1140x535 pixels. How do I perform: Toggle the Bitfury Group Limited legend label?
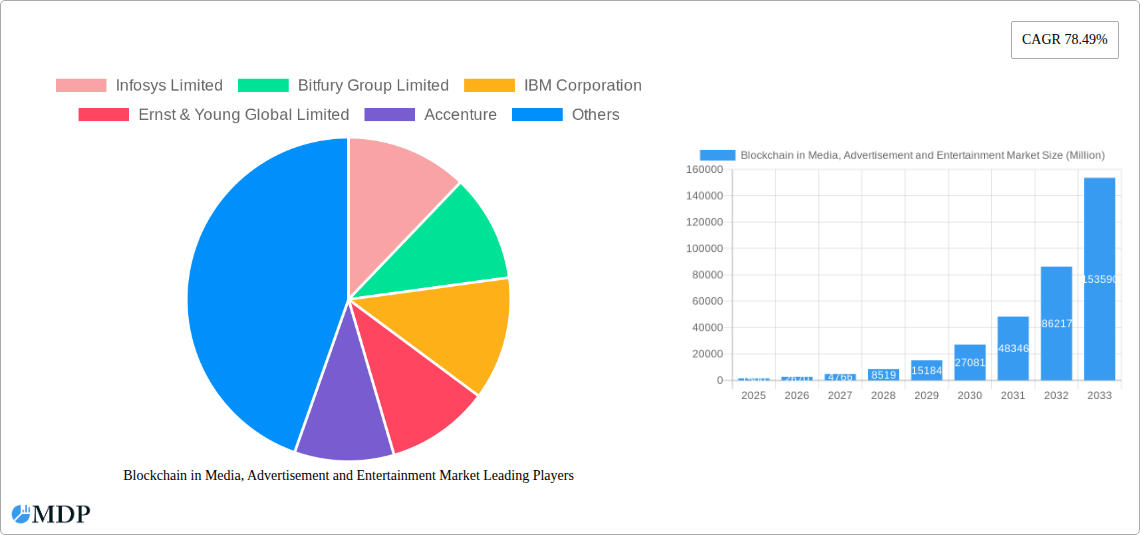(x=373, y=86)
